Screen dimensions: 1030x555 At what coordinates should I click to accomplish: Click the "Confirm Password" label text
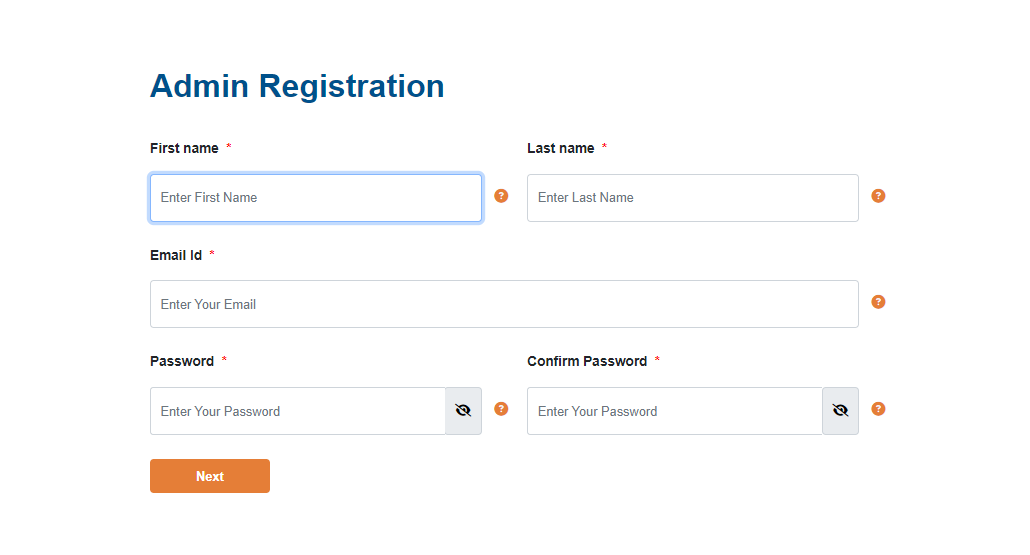[x=587, y=361]
